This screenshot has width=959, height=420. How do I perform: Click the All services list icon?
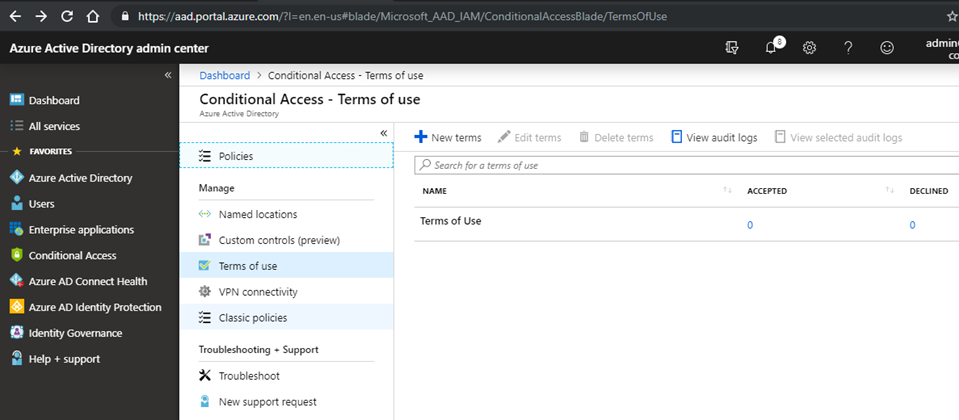point(17,126)
